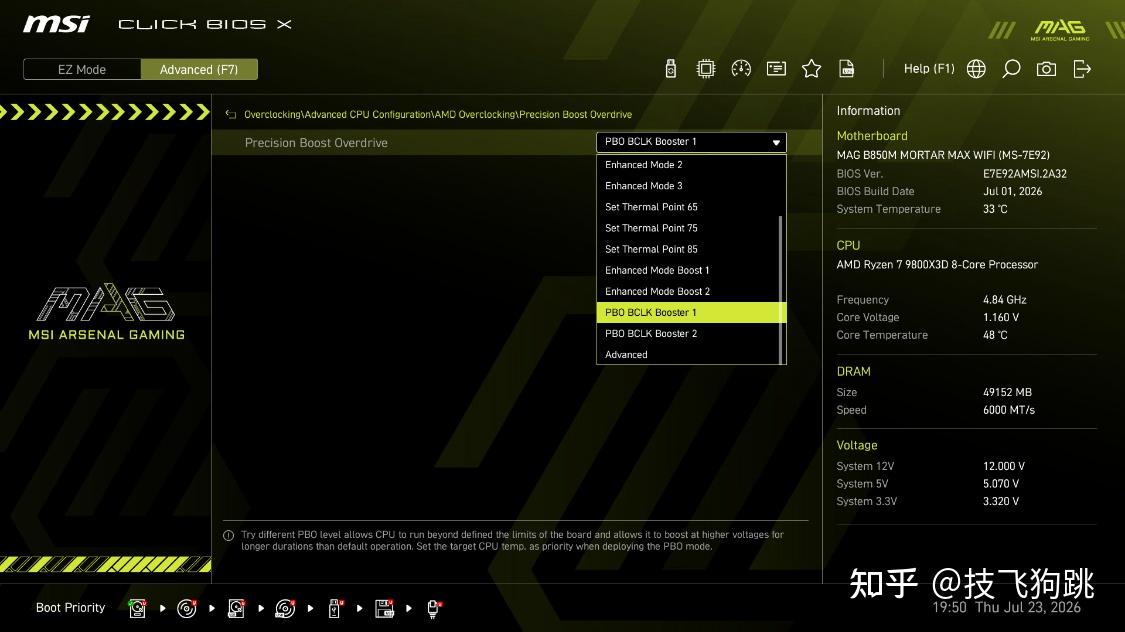The width and height of the screenshot is (1125, 632).
Task: Open the log file document icon
Action: [x=847, y=69]
